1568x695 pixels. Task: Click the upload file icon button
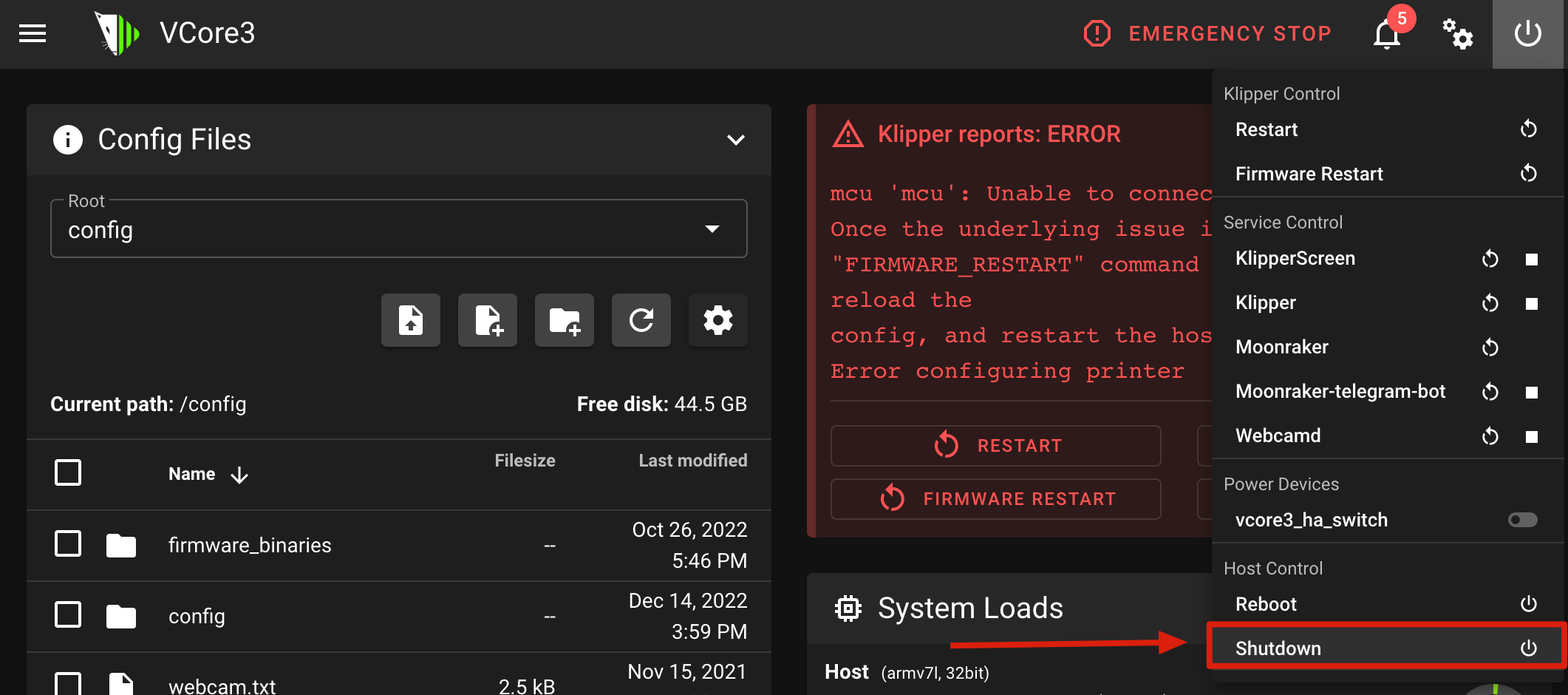(x=411, y=320)
